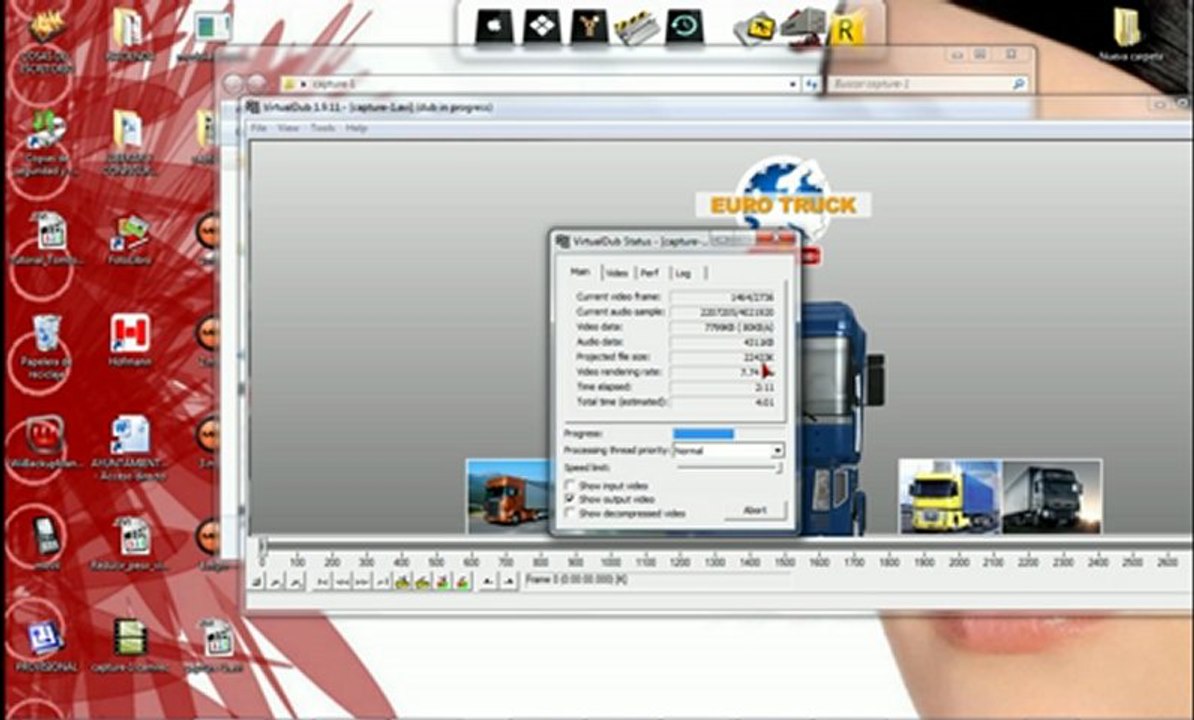Screen dimensions: 1194x720
Task: Open the File menu in VirtualDub
Action: click(x=259, y=128)
